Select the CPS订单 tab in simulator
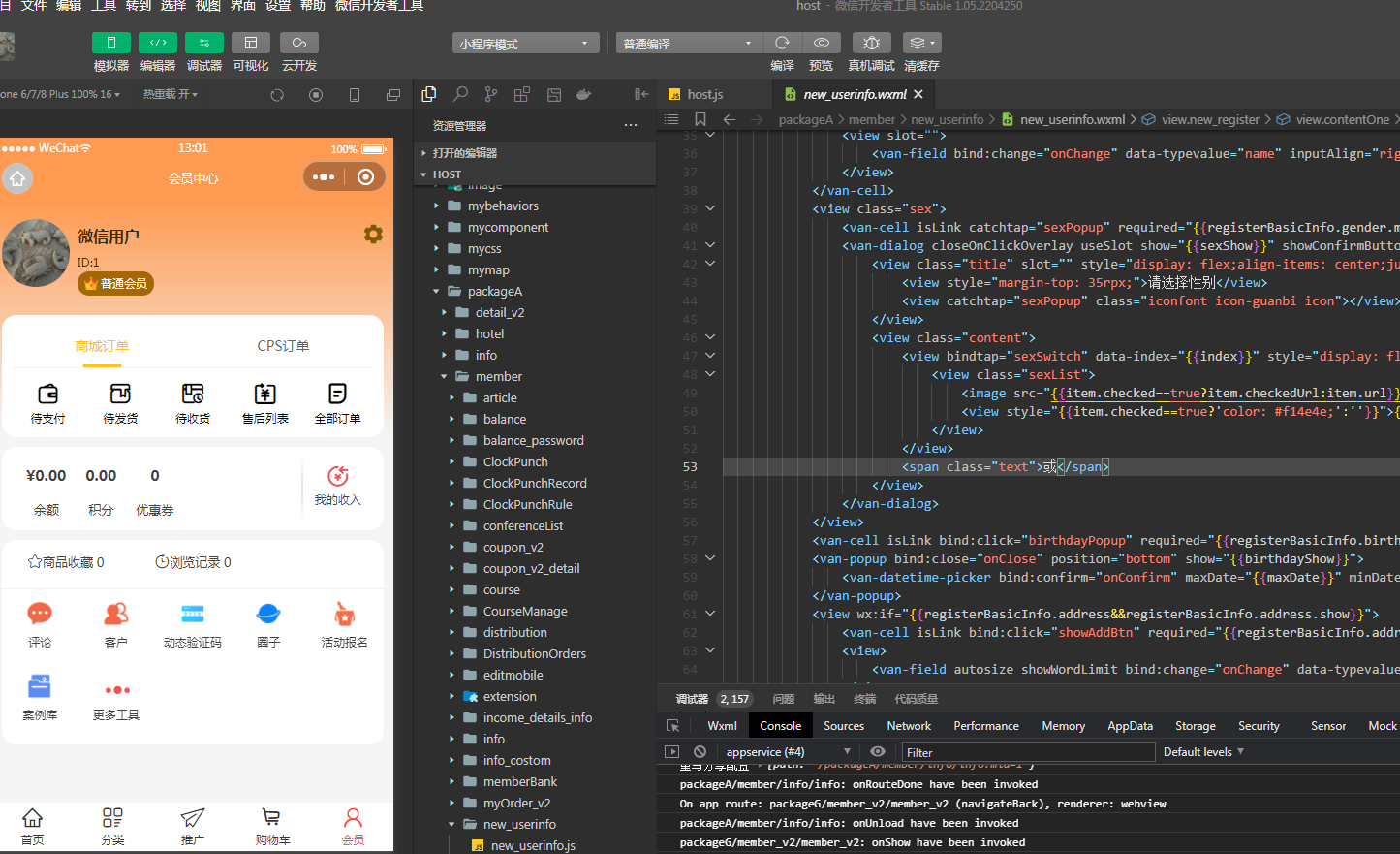Screen dimensions: 1400x854 (283, 346)
